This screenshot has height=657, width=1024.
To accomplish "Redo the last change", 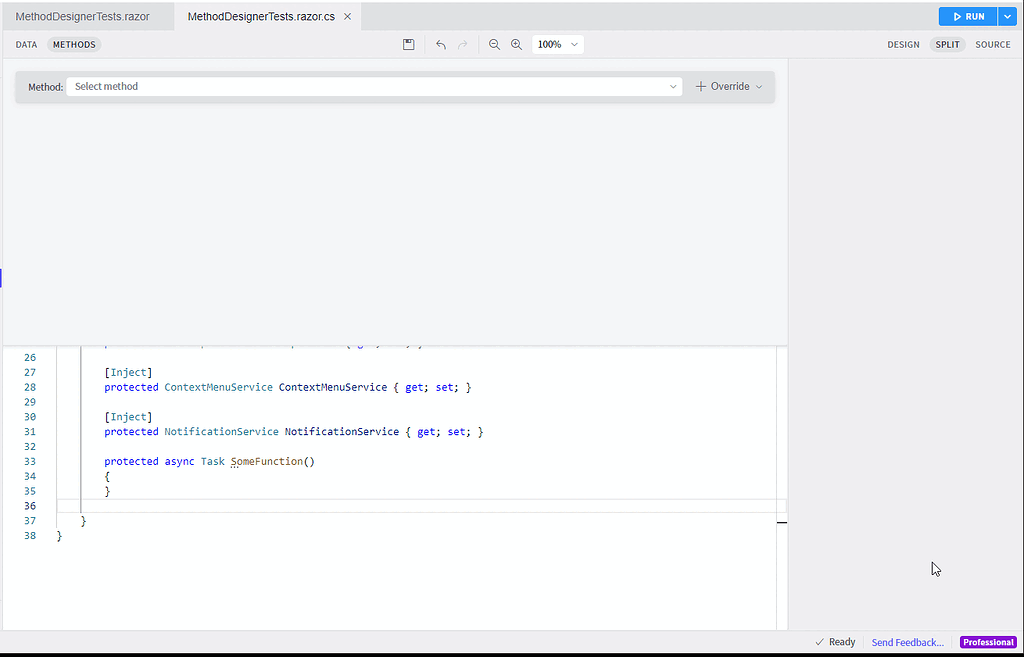I will coord(462,44).
